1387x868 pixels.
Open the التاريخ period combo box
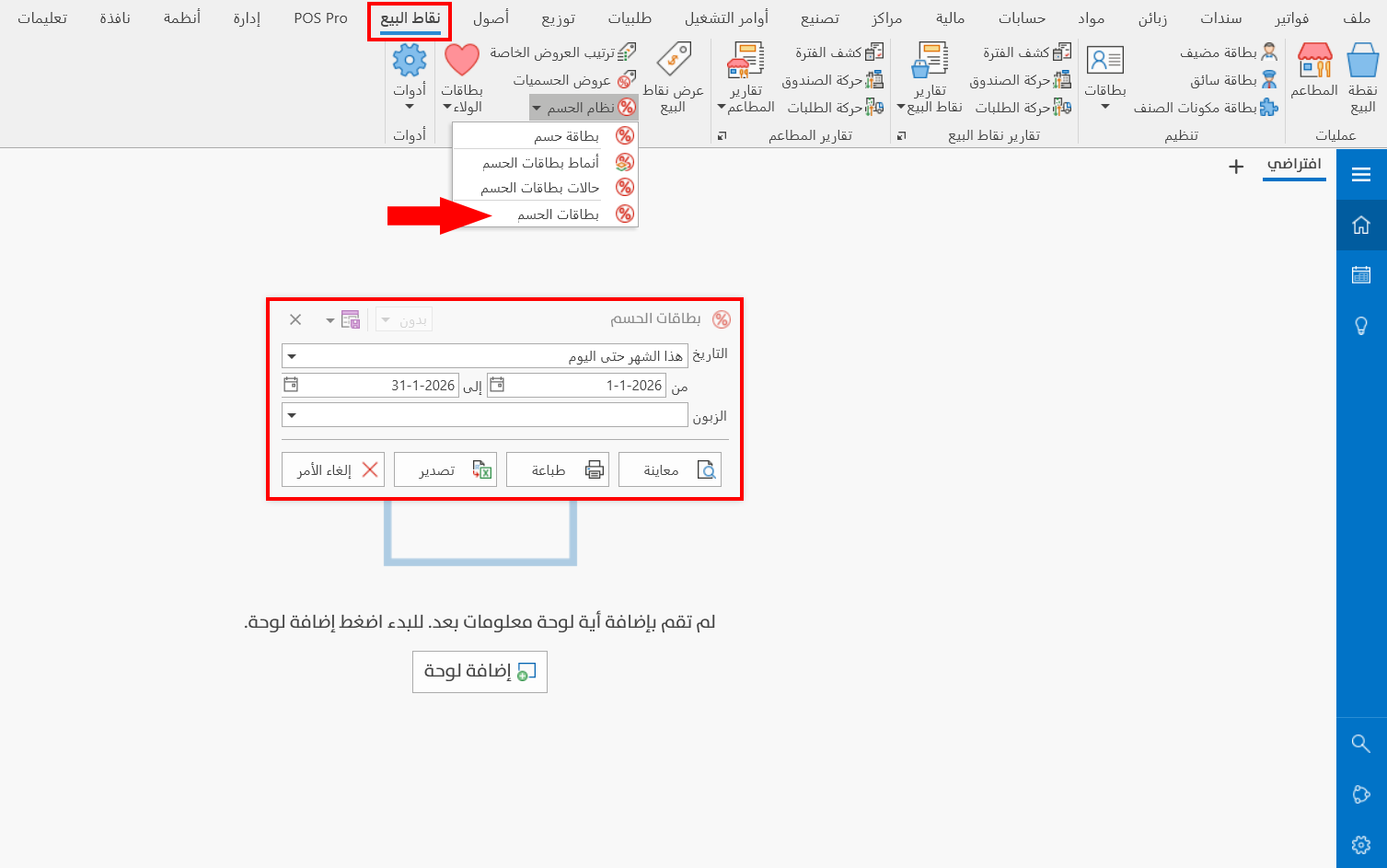coord(485,356)
